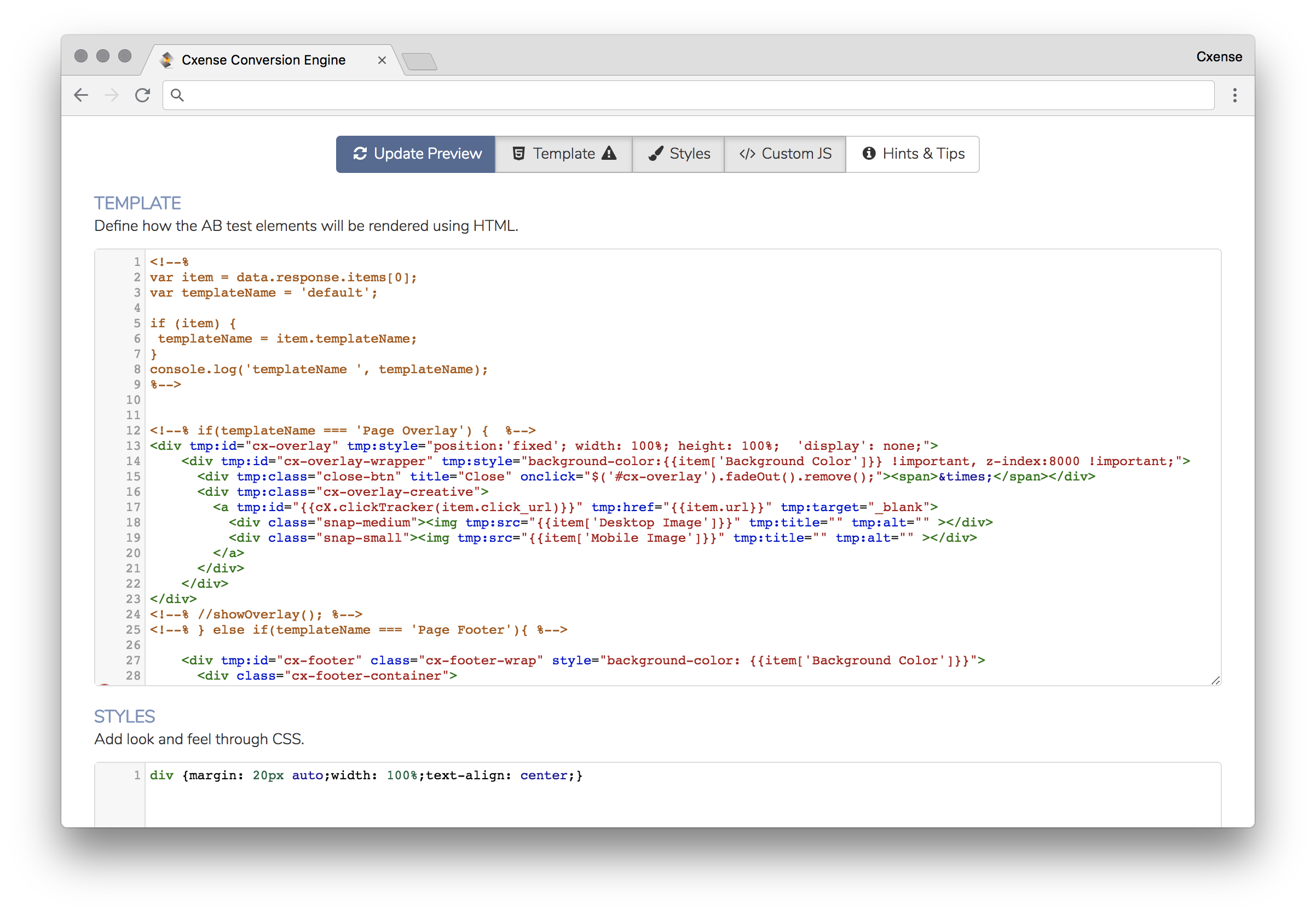This screenshot has width=1316, height=915.
Task: Click the 'Page Footer' else-if line
Action: tap(359, 630)
